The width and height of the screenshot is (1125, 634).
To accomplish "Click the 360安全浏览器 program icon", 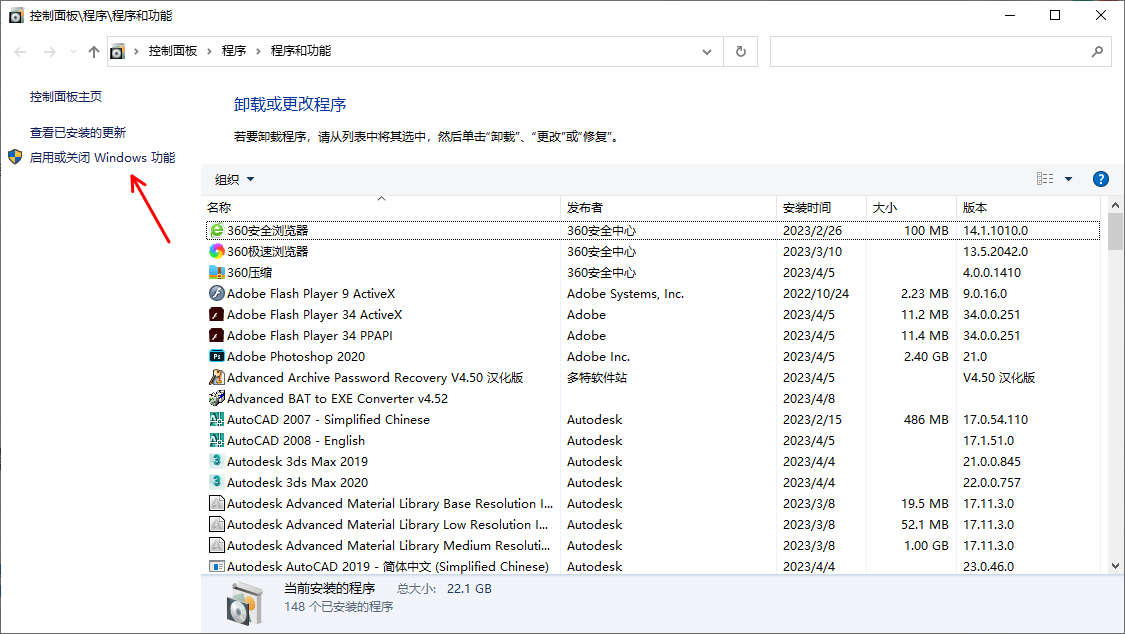I will [x=216, y=230].
